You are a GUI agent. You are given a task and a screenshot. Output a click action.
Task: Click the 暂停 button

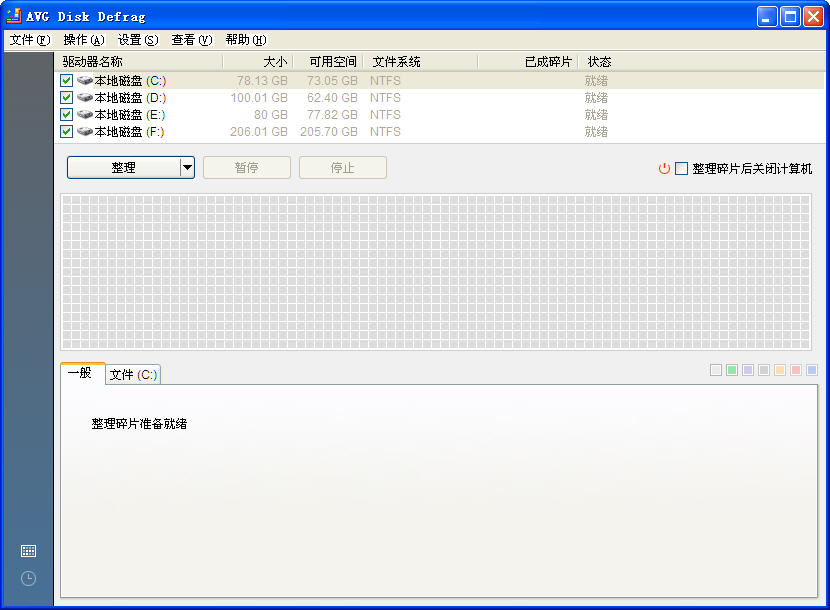(247, 168)
